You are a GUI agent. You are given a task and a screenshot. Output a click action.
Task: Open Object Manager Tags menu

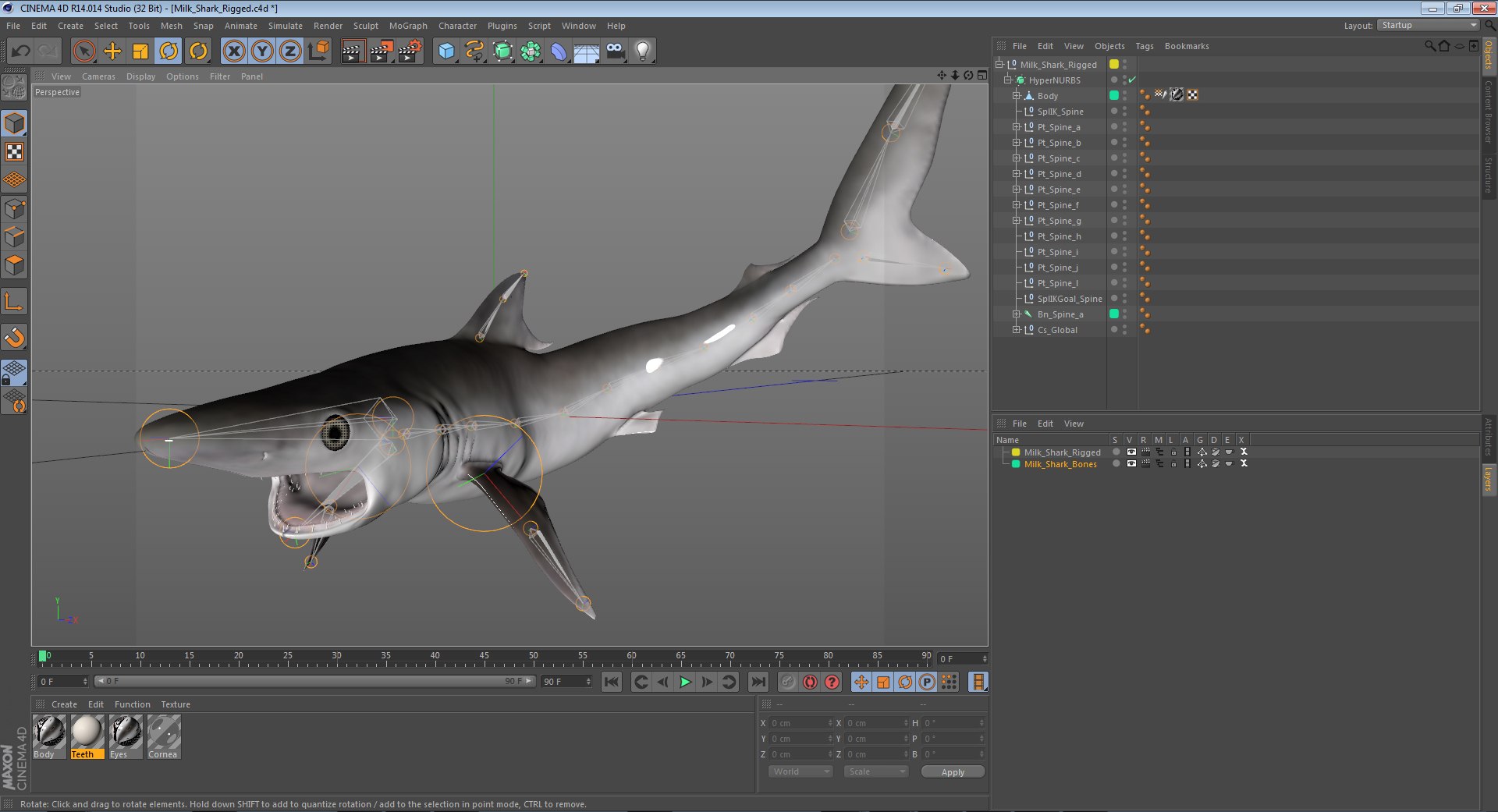pos(1145,46)
